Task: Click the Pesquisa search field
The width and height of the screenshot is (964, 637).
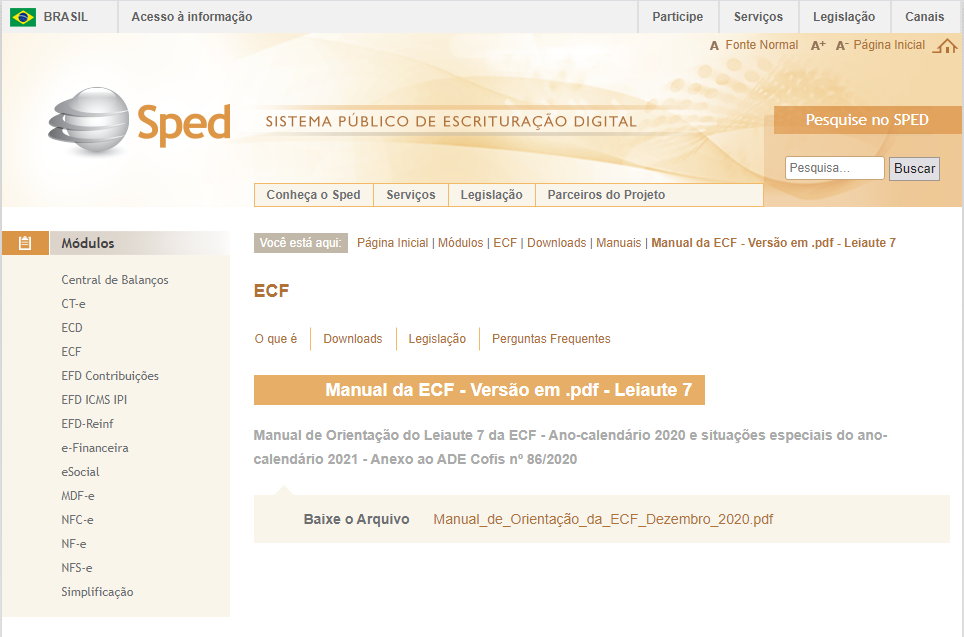Action: (x=834, y=168)
